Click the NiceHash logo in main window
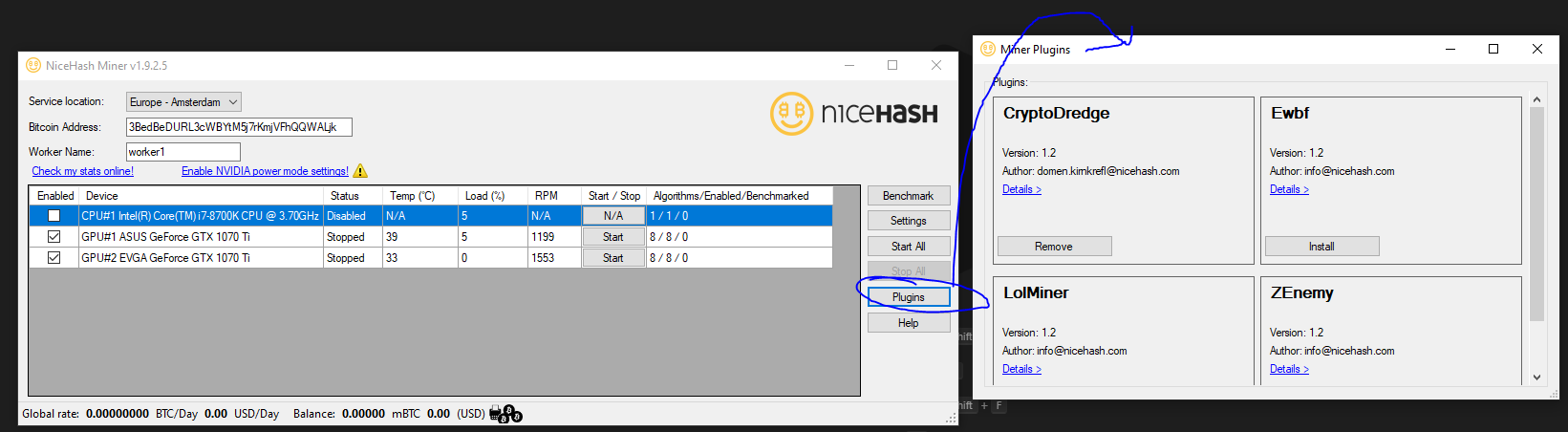This screenshot has height=432, width=1568. pos(854,114)
